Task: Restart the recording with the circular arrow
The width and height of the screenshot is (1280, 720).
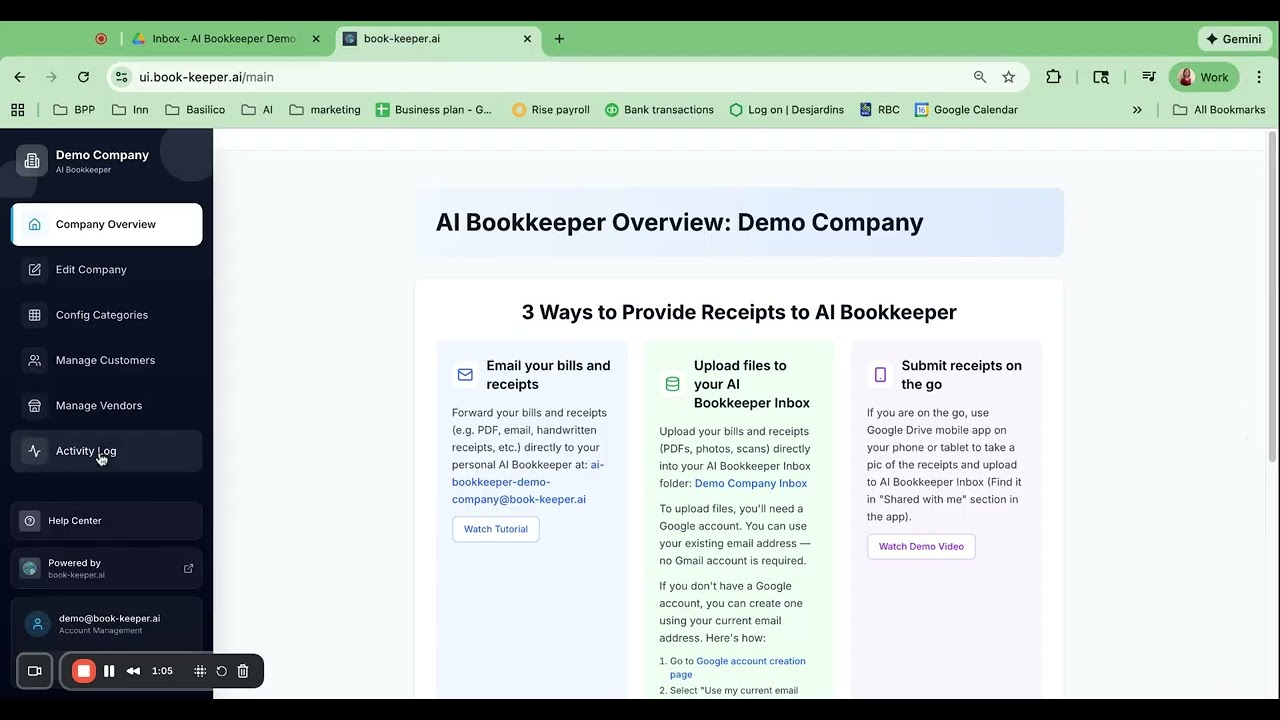Action: 222,671
